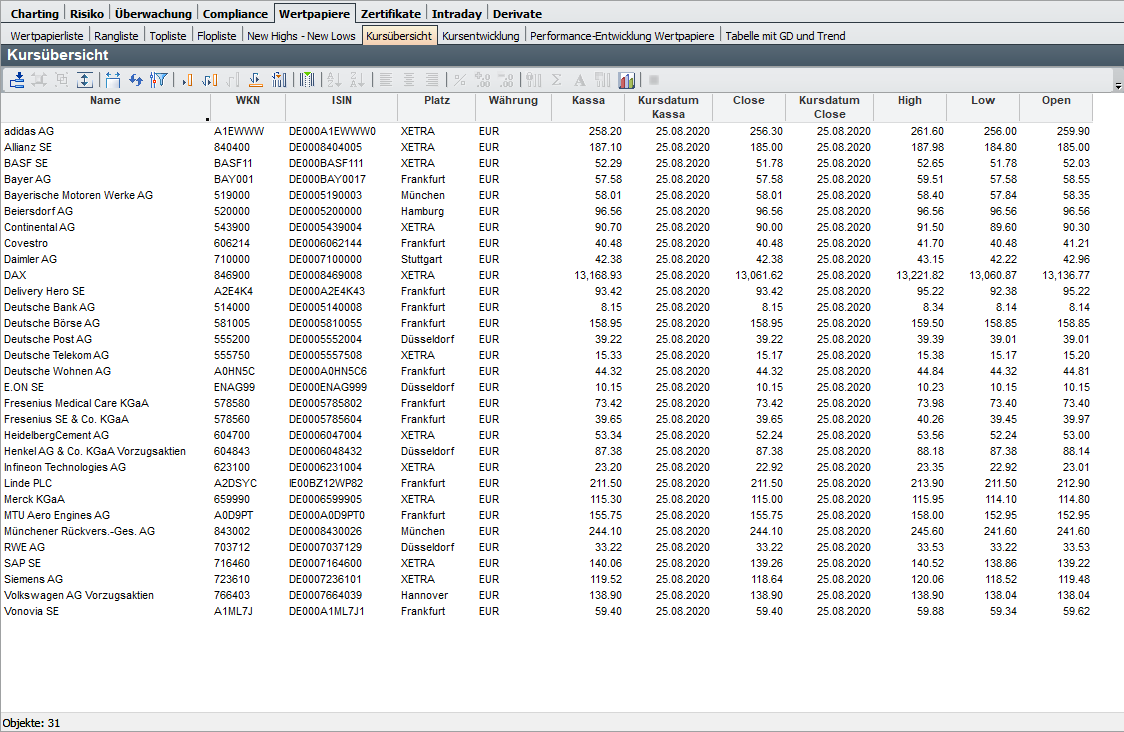Click the green striped columns toolbar icon
The image size is (1124, 732).
tap(307, 80)
